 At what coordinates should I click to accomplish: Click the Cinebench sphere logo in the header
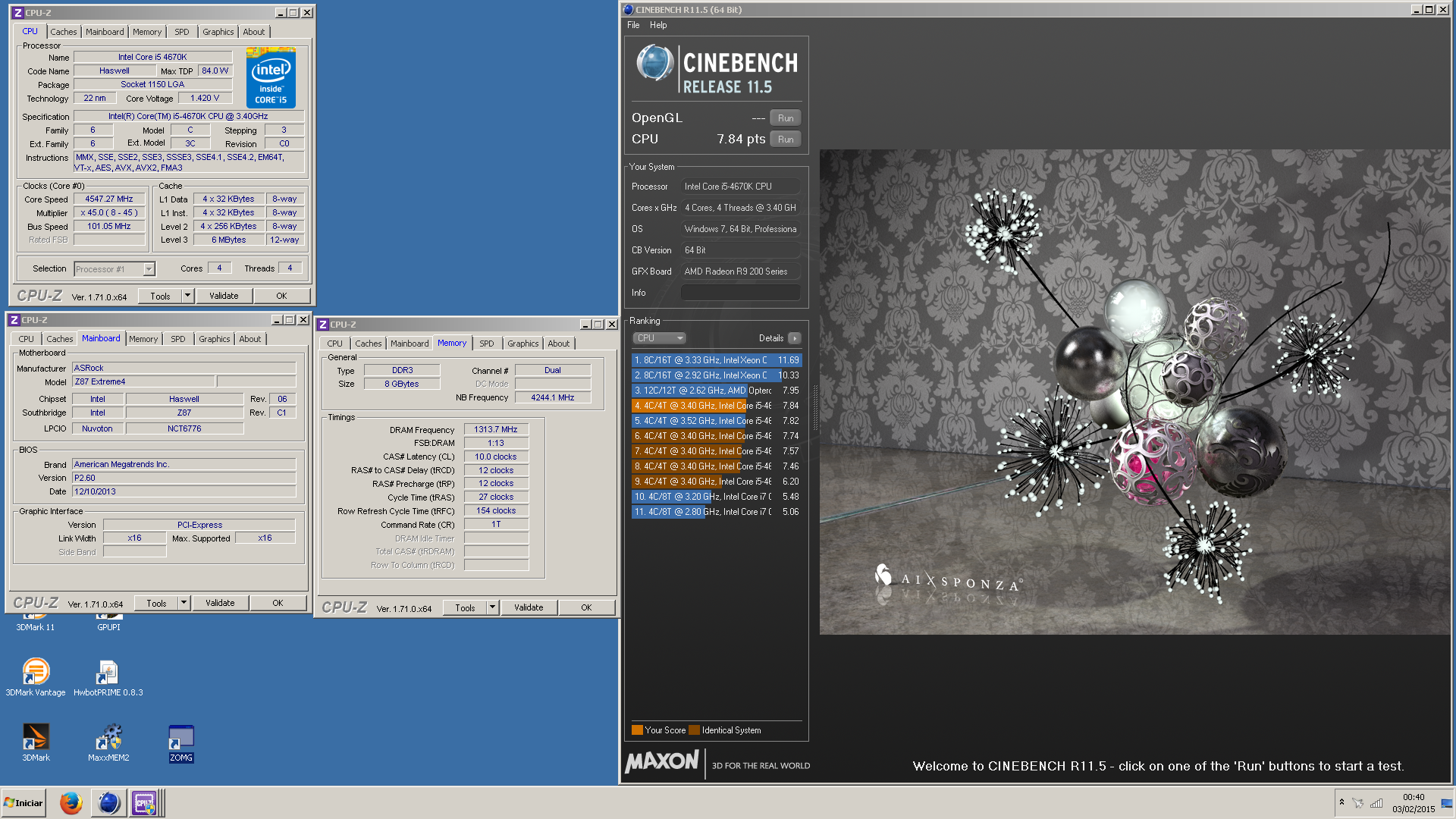tap(654, 63)
